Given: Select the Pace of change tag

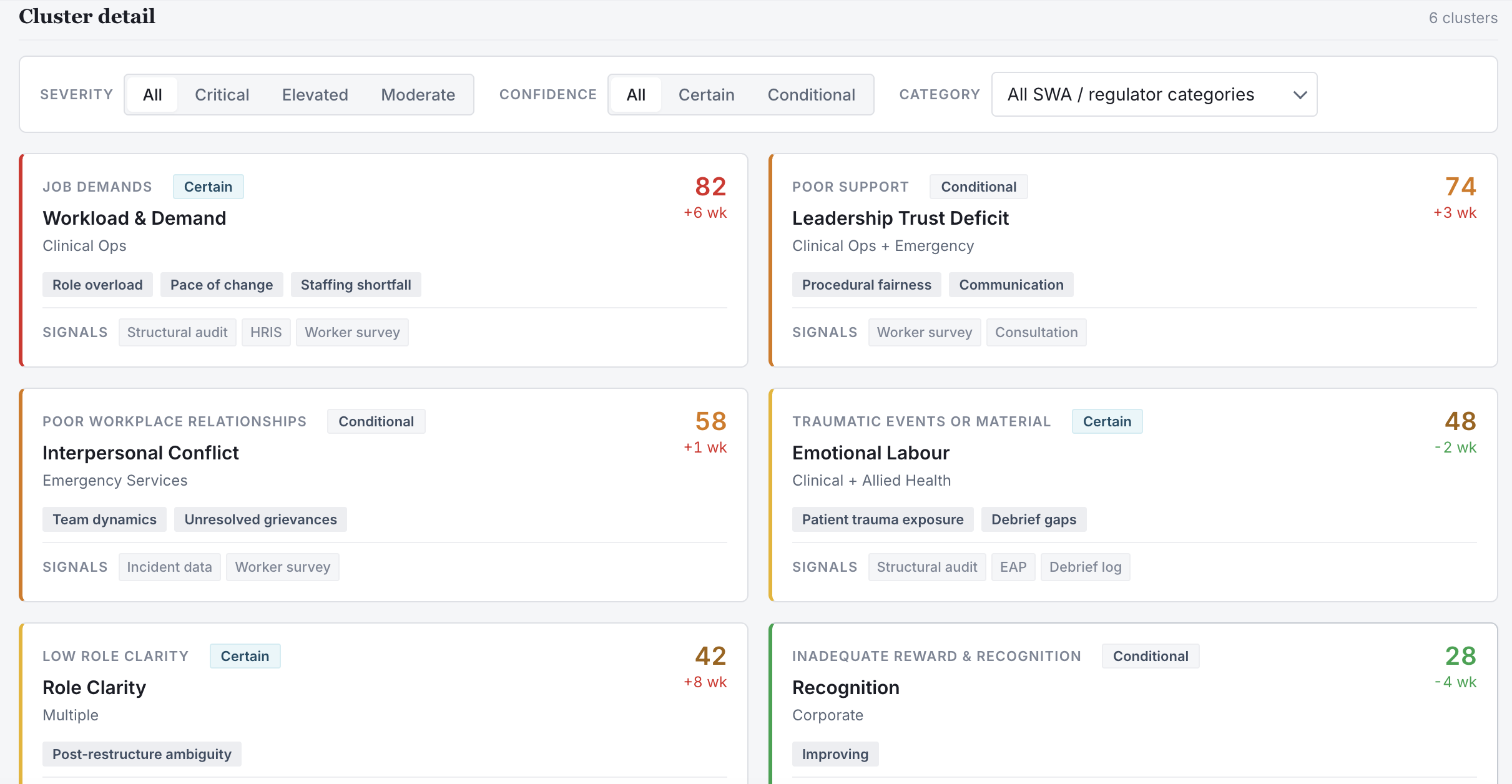Looking at the screenshot, I should click(222, 285).
